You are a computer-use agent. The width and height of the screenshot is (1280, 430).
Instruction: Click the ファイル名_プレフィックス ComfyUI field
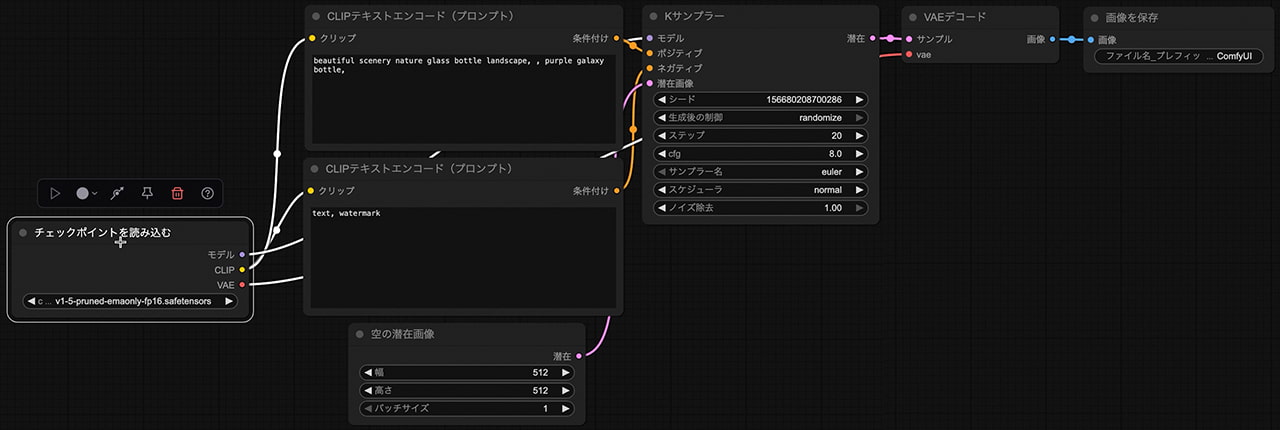point(1178,57)
